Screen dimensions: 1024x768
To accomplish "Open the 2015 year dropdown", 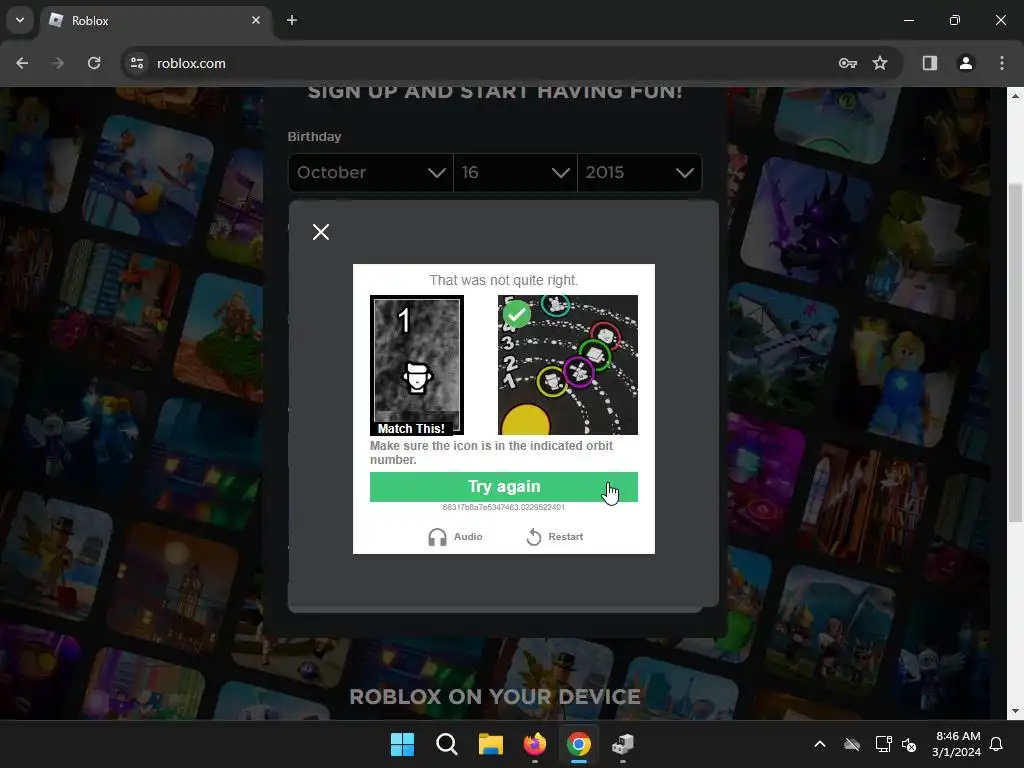I will (639, 172).
